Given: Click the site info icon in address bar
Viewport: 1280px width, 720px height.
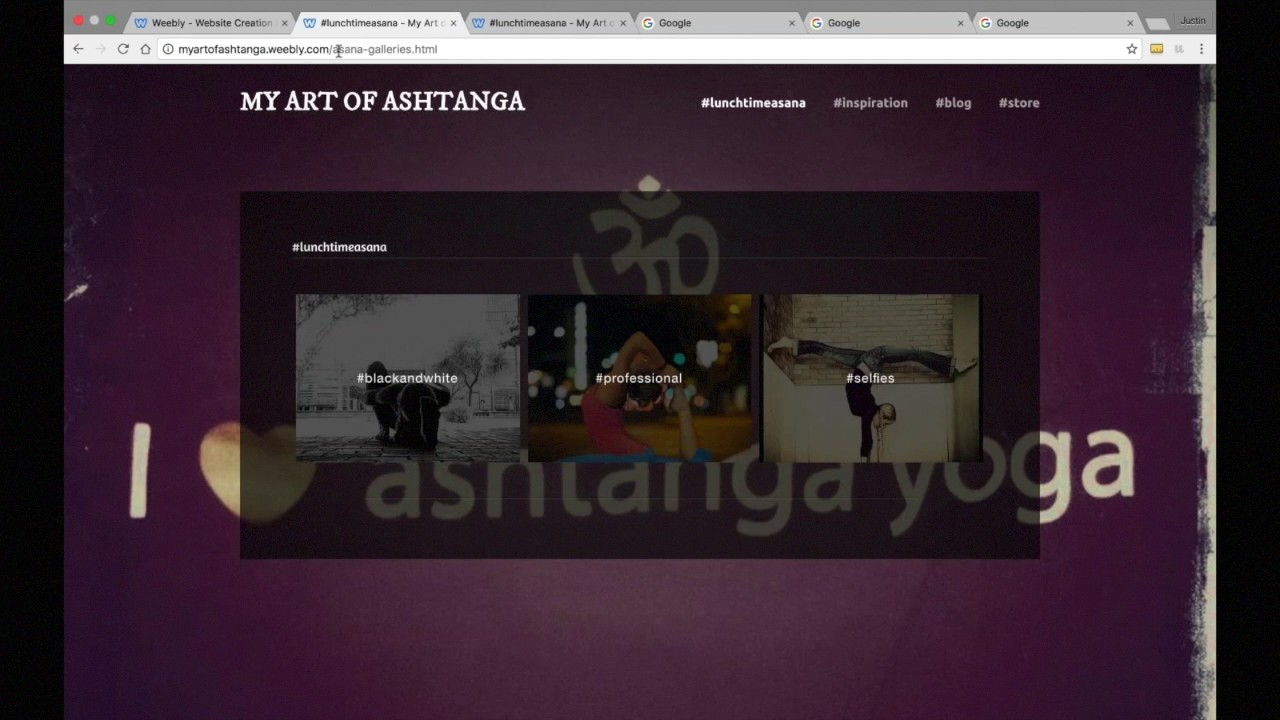Looking at the screenshot, I should [x=168, y=49].
